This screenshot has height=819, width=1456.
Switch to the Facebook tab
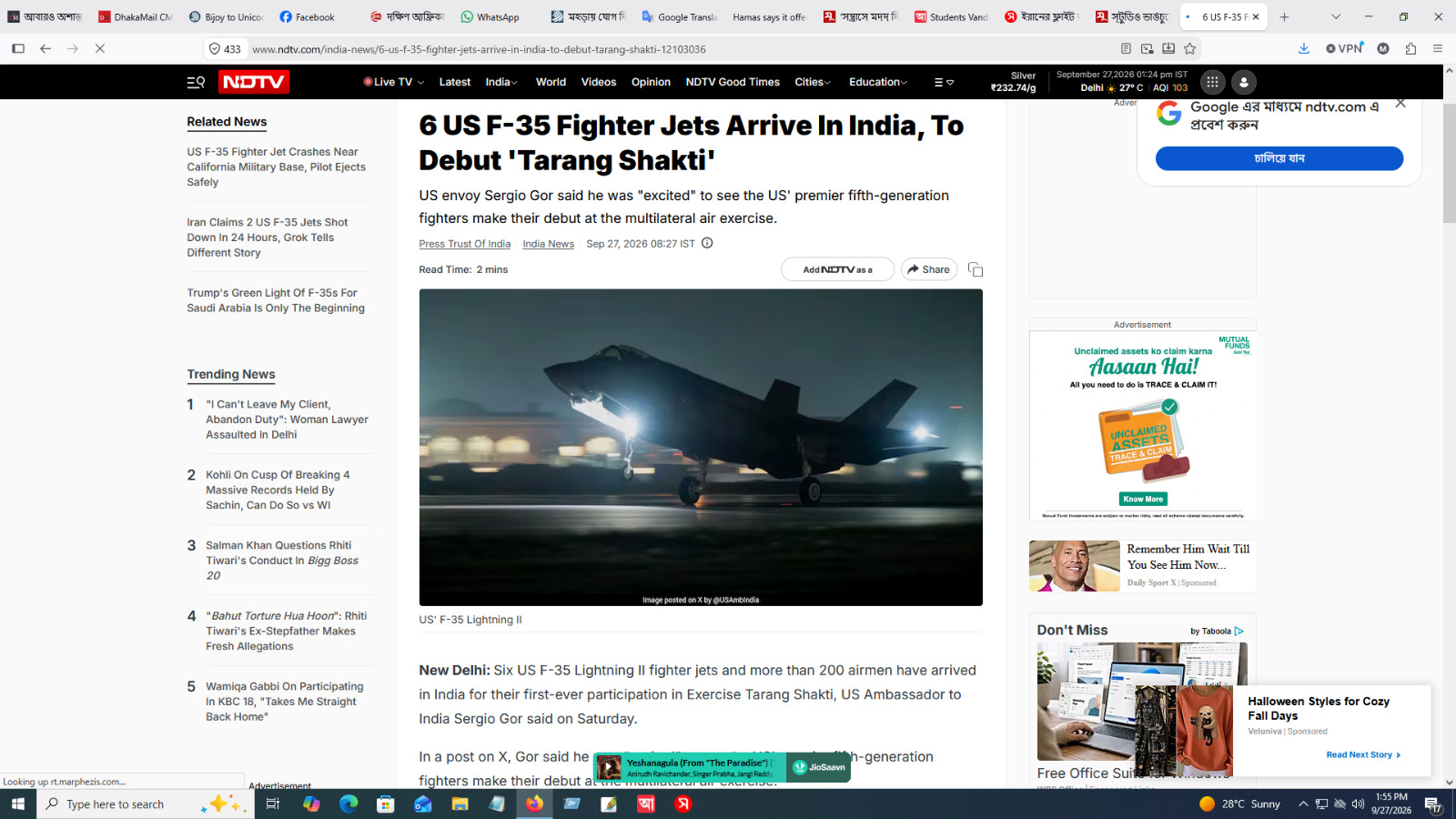(x=314, y=16)
